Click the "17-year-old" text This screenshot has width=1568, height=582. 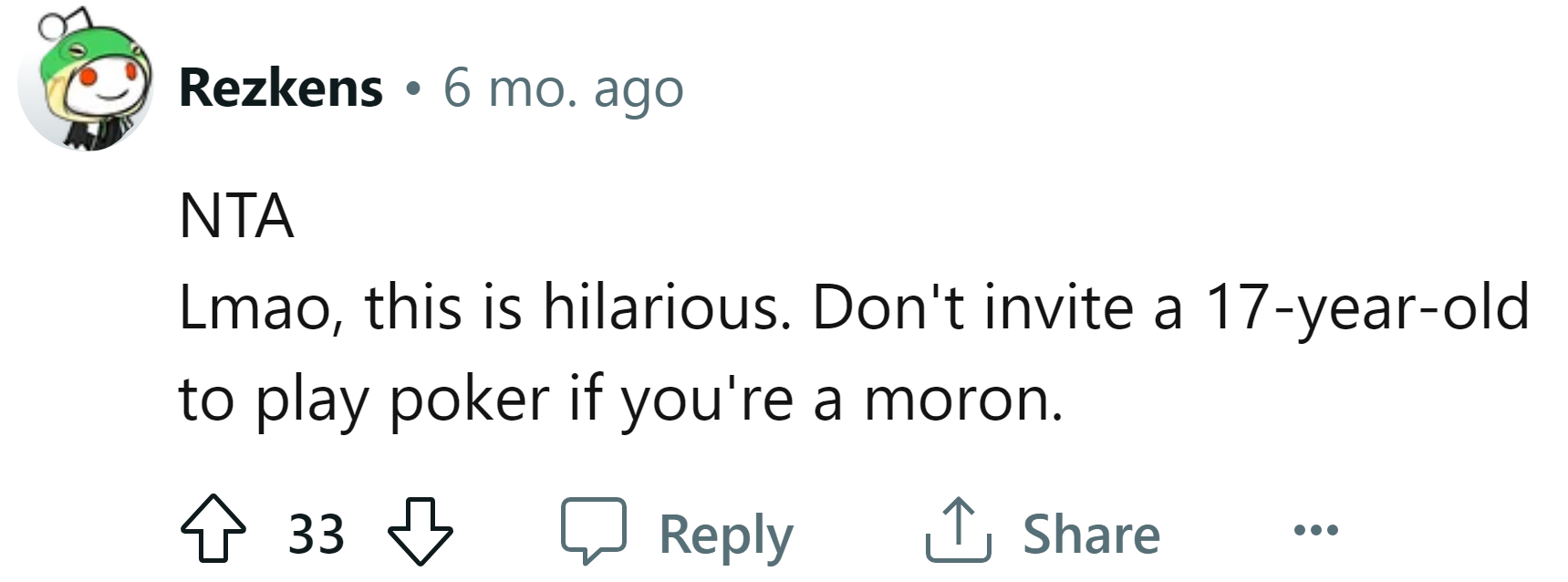1366,307
